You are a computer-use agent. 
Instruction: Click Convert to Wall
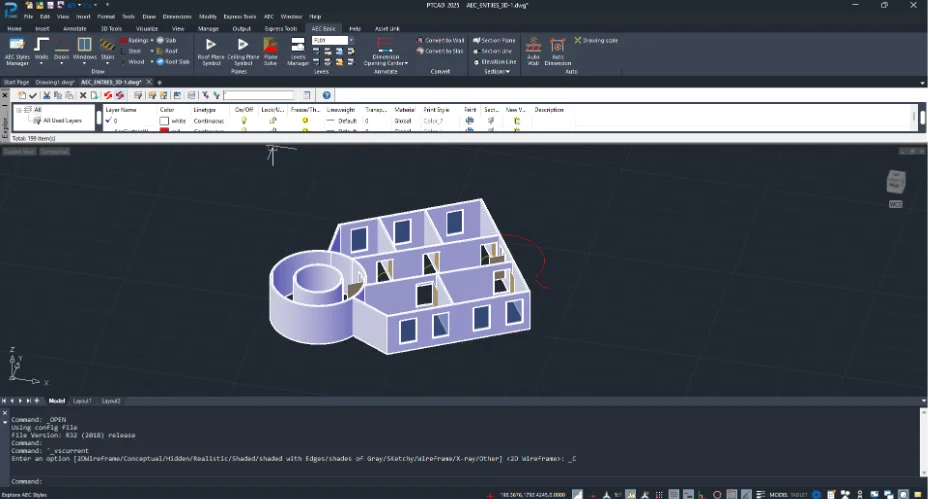[x=440, y=40]
